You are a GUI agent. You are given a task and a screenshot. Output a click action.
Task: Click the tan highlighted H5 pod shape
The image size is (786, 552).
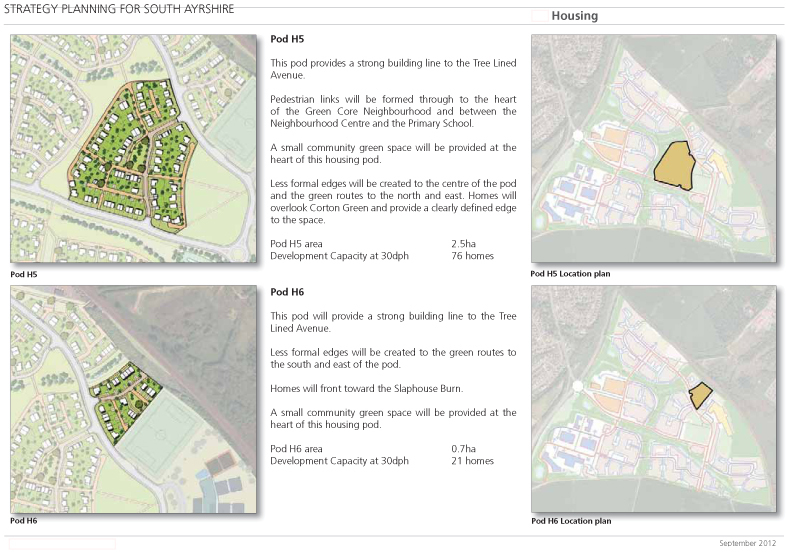(675, 164)
